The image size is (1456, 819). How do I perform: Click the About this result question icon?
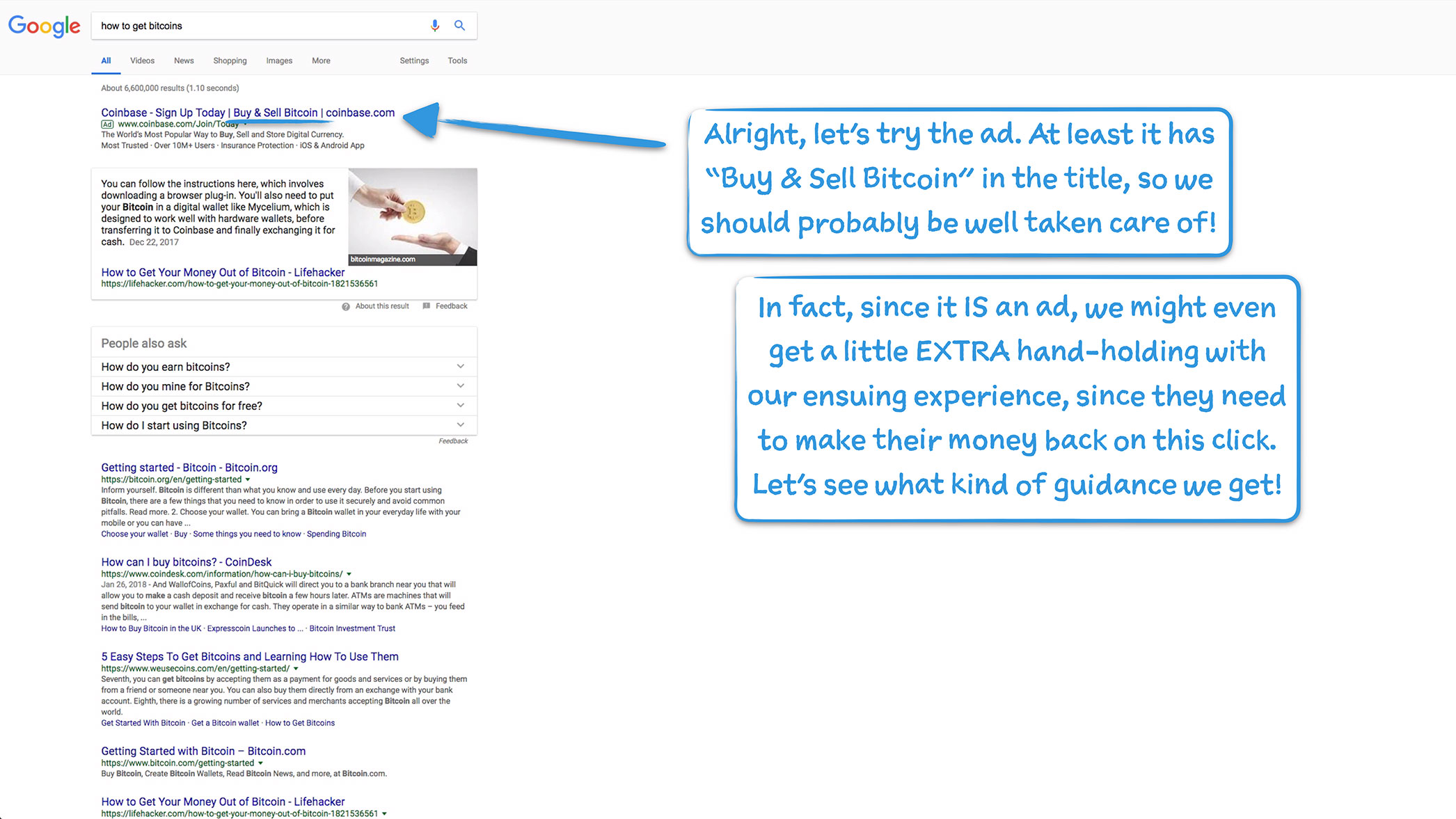[x=346, y=307]
